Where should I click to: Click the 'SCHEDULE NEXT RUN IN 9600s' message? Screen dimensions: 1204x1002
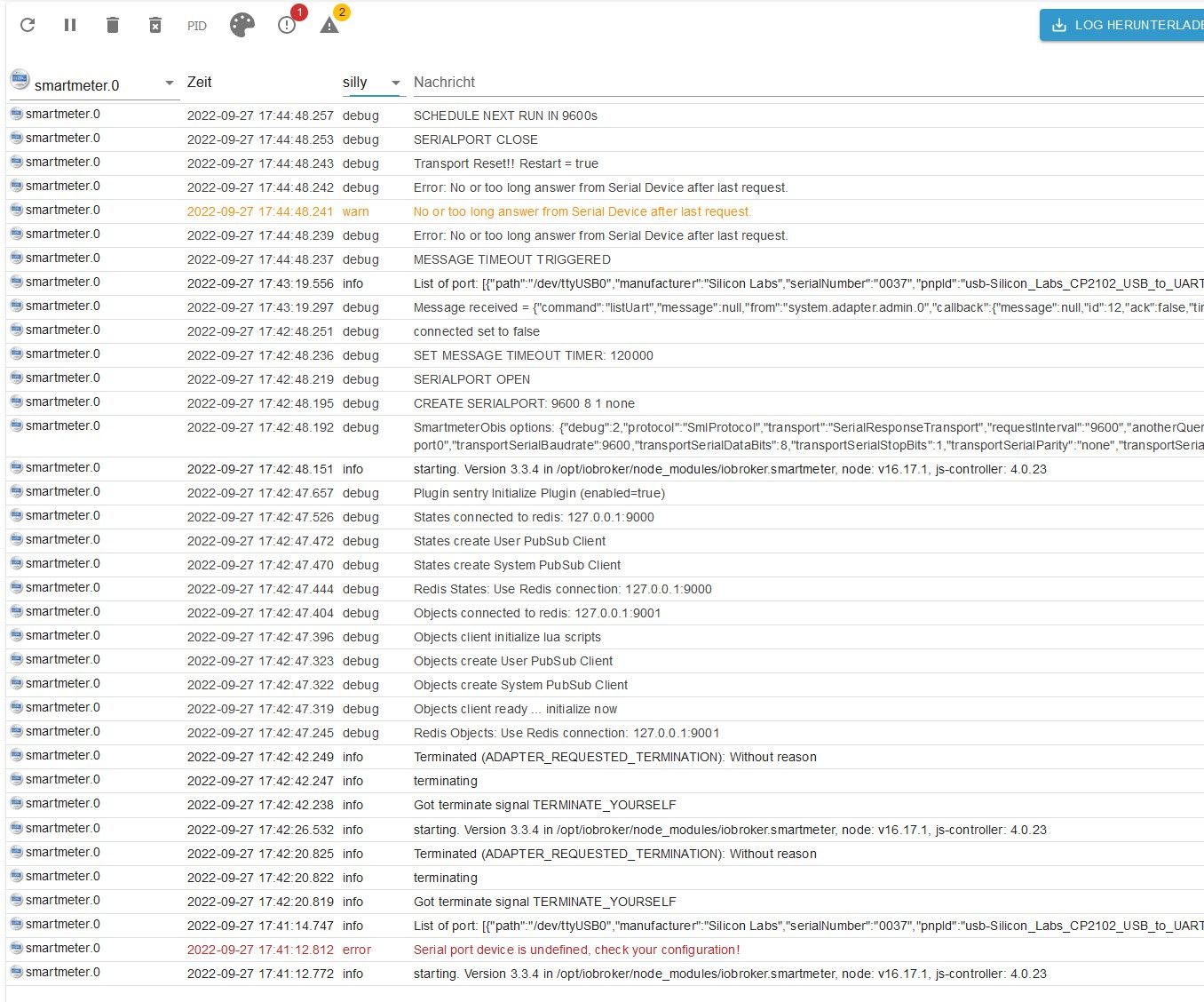pyautogui.click(x=505, y=115)
